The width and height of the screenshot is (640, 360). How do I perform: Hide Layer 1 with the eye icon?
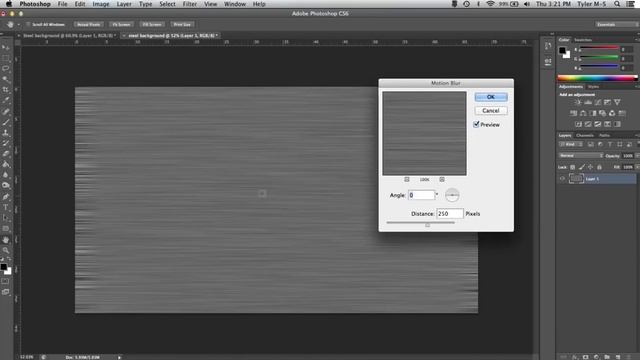562,179
